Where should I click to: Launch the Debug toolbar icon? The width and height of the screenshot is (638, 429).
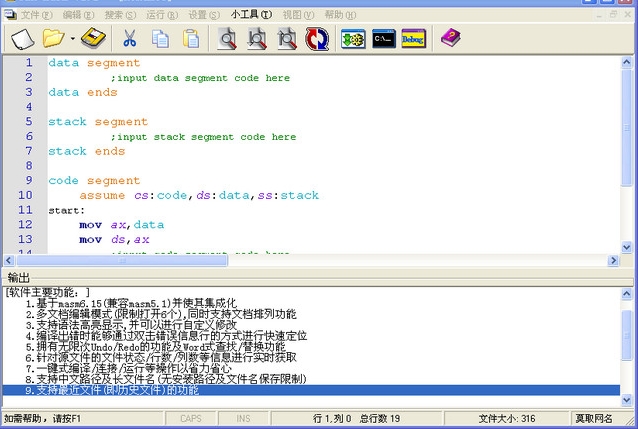click(412, 39)
